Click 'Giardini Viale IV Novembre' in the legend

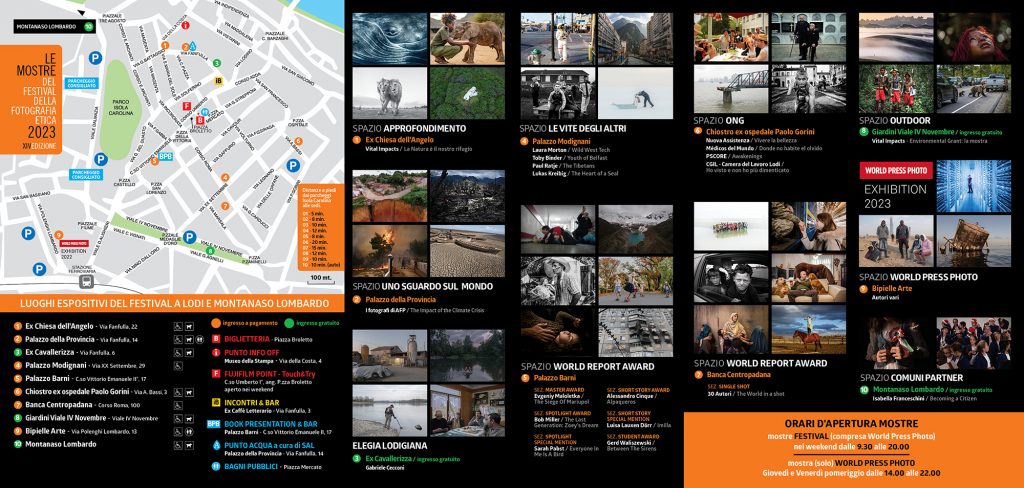(86, 418)
